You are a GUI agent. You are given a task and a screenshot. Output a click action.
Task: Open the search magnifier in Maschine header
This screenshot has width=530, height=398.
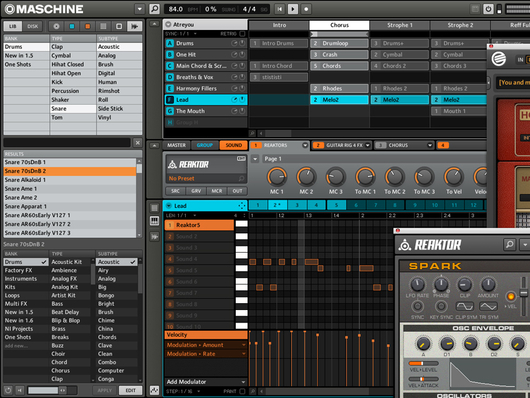[154, 9]
